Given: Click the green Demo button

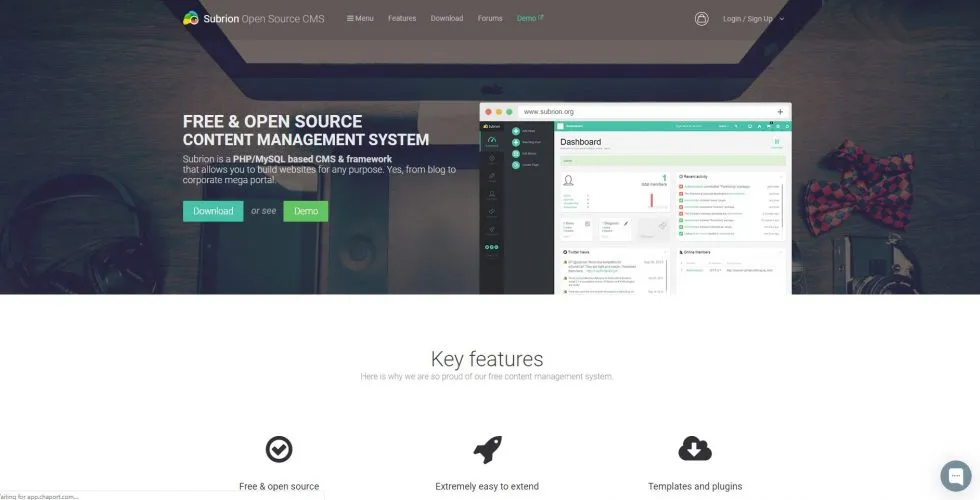Looking at the screenshot, I should [306, 211].
